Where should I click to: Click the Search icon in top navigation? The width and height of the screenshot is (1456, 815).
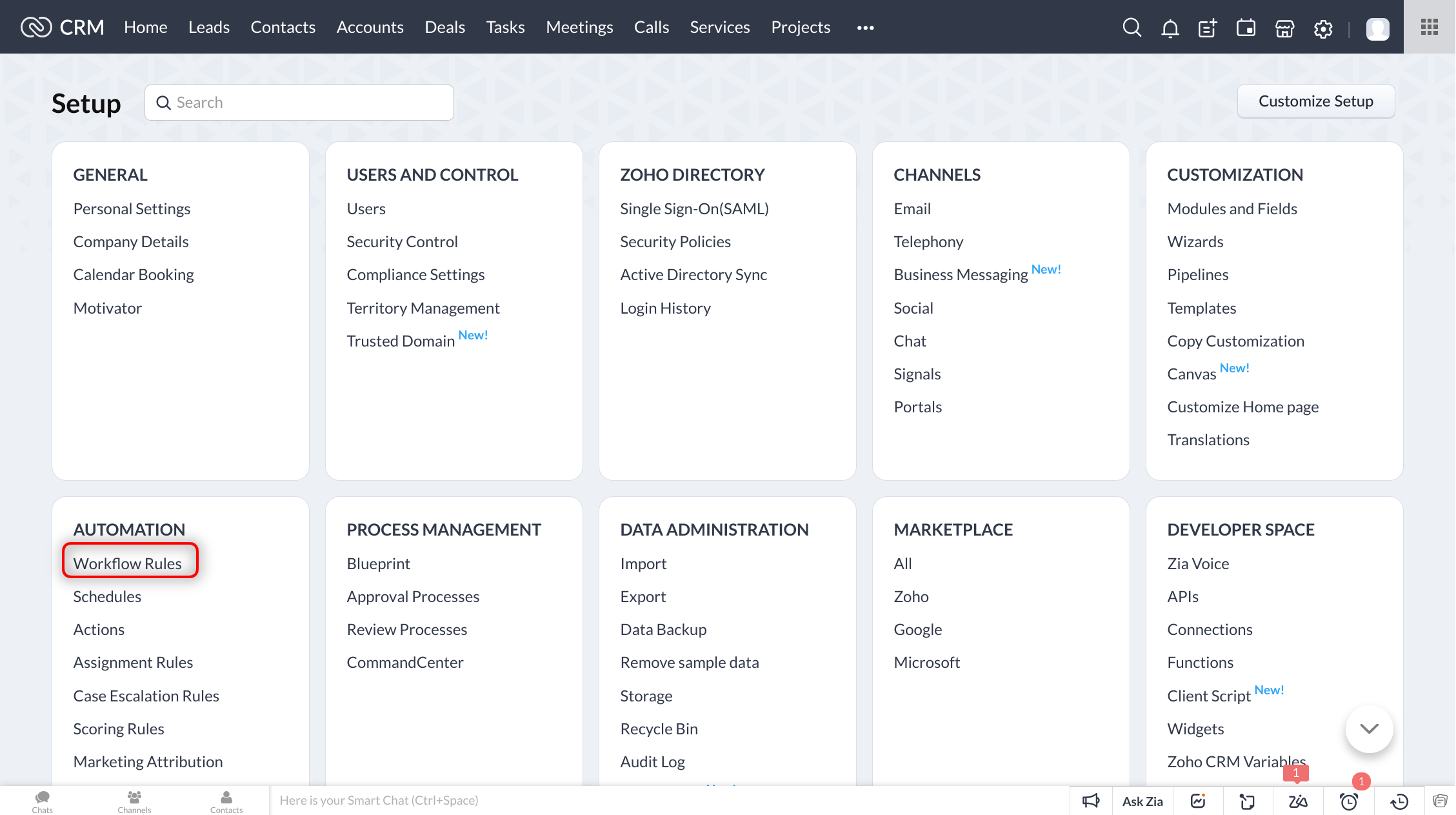[1131, 27]
